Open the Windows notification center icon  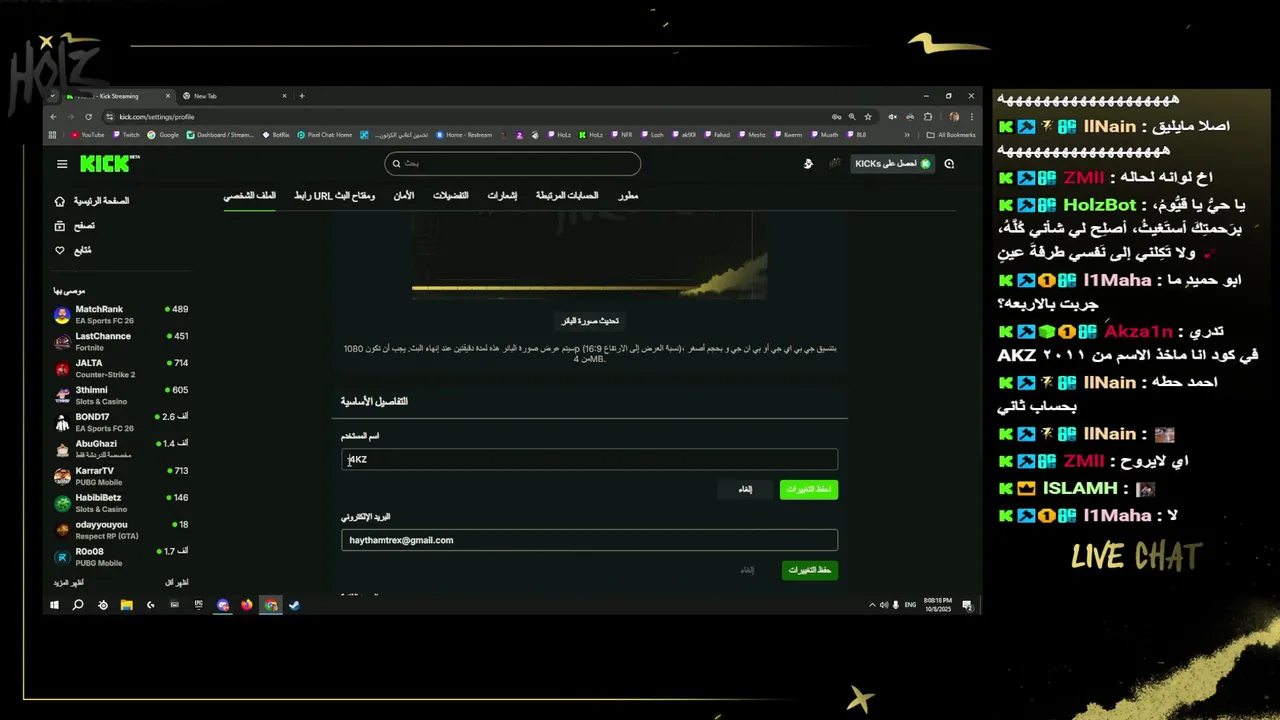click(967, 605)
